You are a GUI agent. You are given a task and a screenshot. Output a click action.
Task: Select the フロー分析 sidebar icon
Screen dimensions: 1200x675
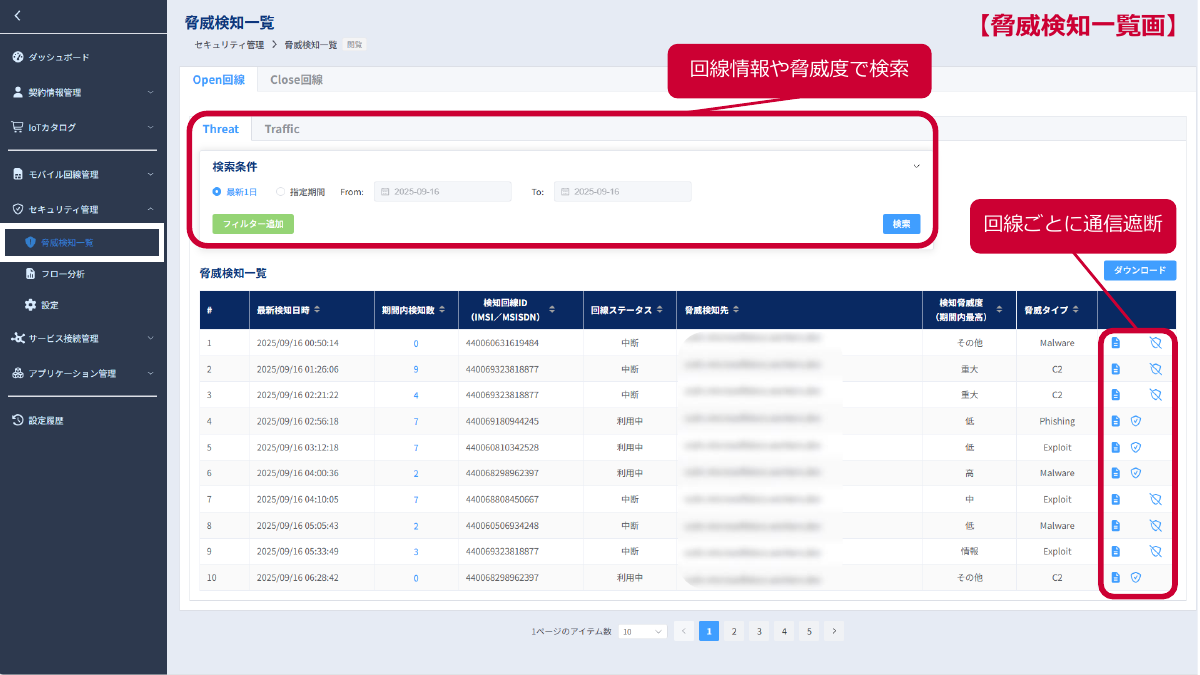pos(29,273)
